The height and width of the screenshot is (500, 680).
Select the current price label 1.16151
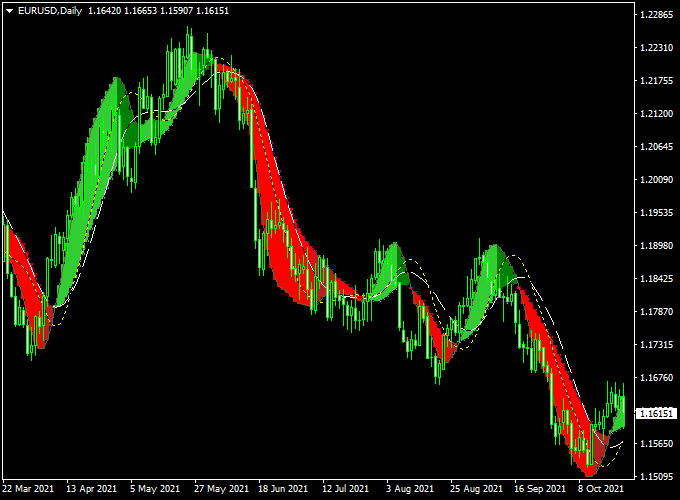point(657,413)
